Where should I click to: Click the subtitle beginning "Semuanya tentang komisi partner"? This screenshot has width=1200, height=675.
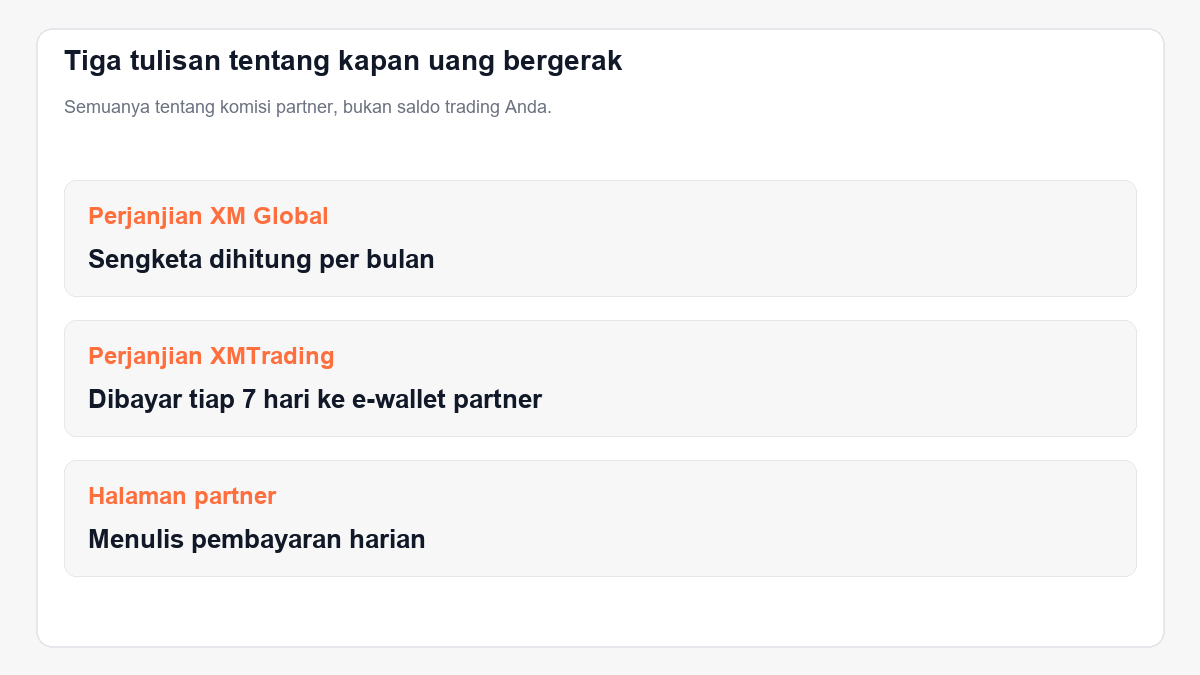[x=308, y=107]
